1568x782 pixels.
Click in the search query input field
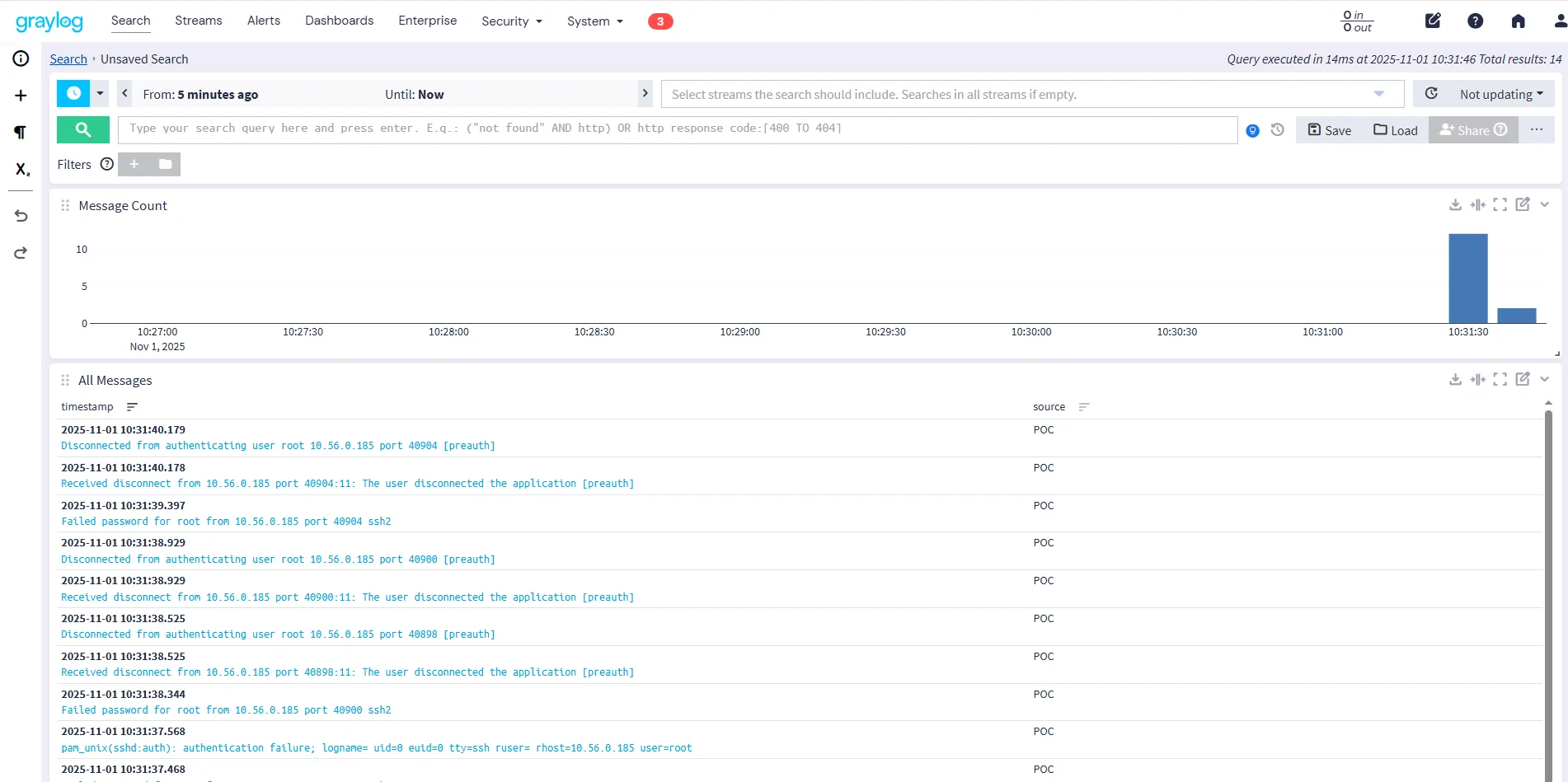click(x=678, y=129)
